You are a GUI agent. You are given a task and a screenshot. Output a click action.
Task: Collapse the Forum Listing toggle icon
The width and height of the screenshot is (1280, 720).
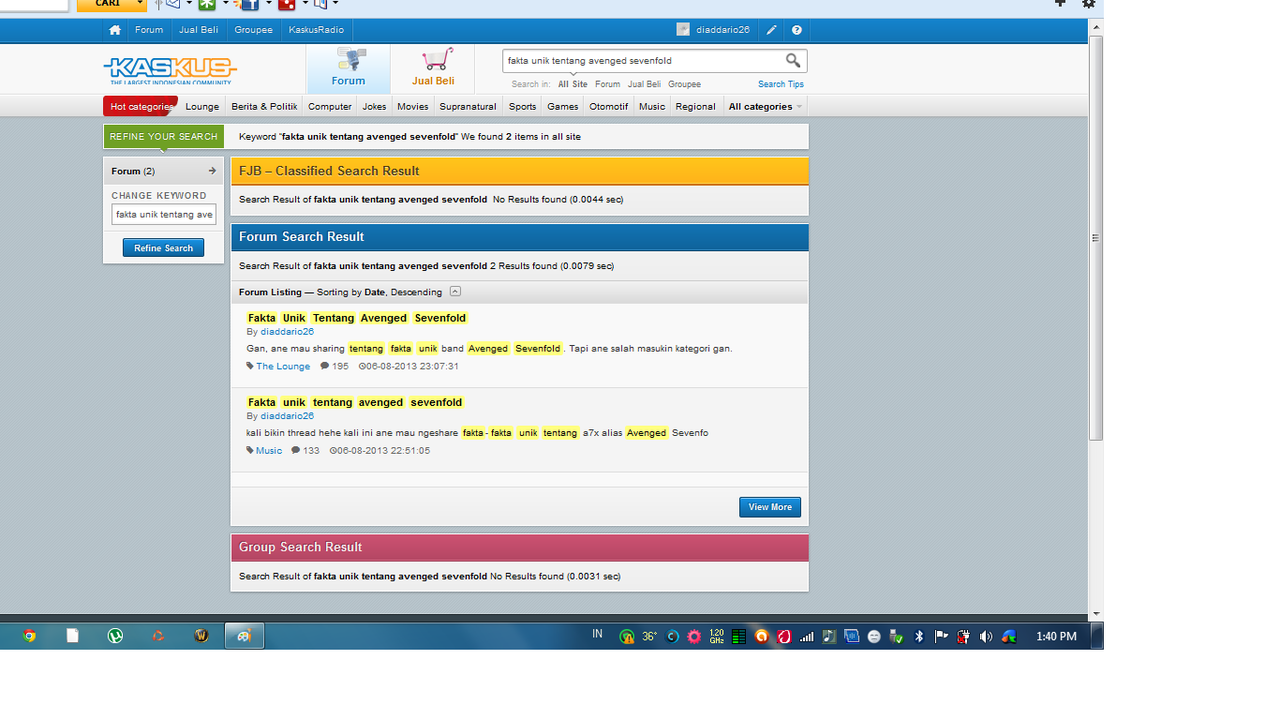pos(455,292)
